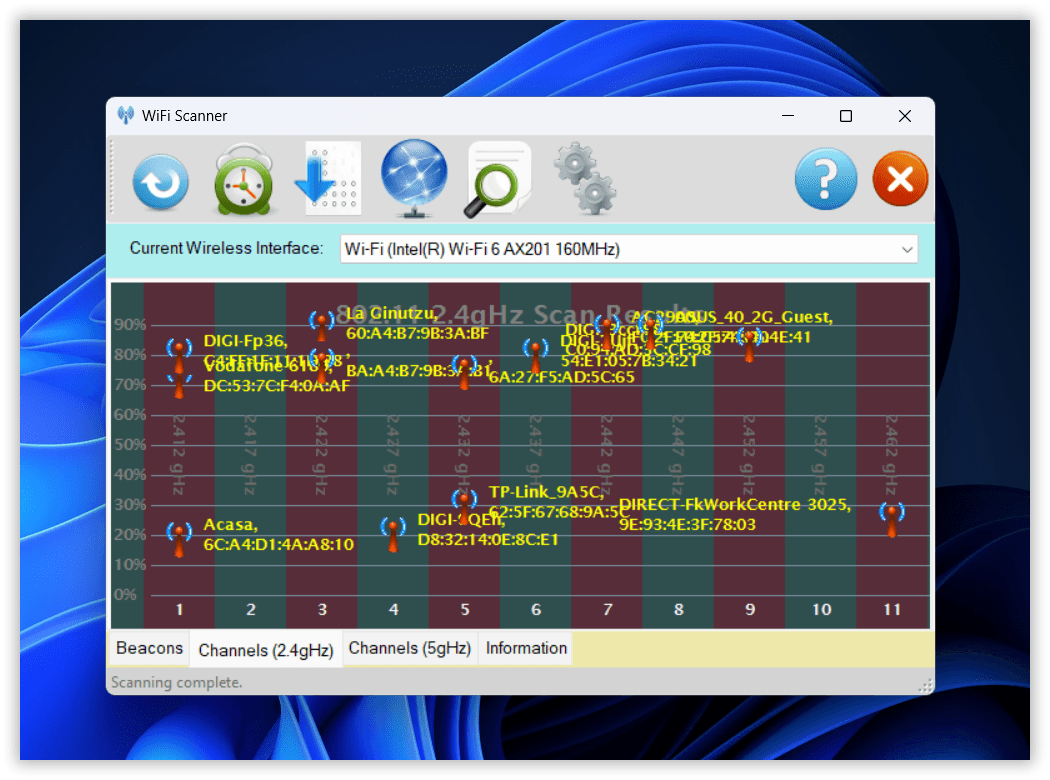Click the 90% signal strength label
The height and width of the screenshot is (780, 1050).
130,325
